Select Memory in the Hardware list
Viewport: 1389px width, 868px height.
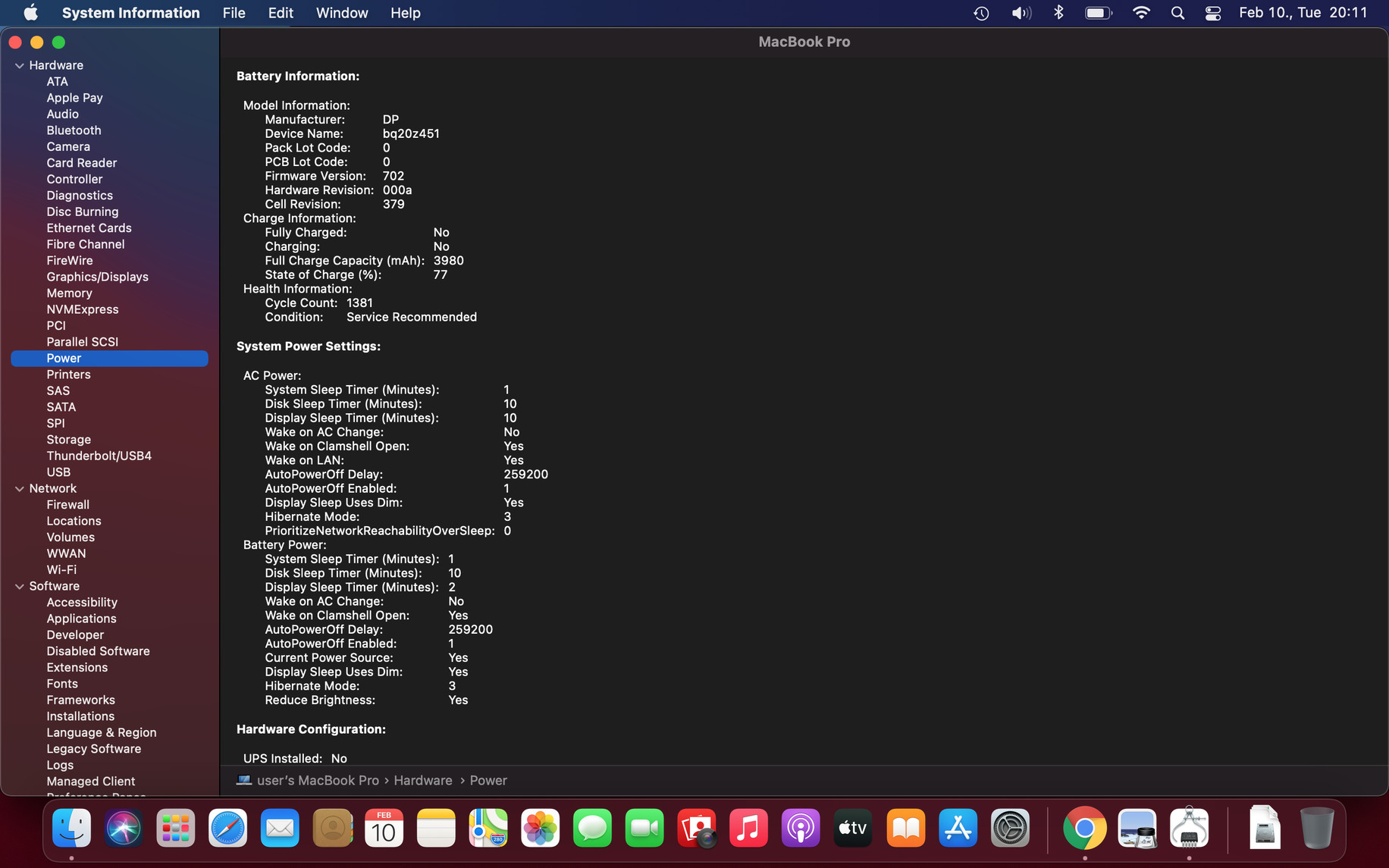tap(69, 293)
